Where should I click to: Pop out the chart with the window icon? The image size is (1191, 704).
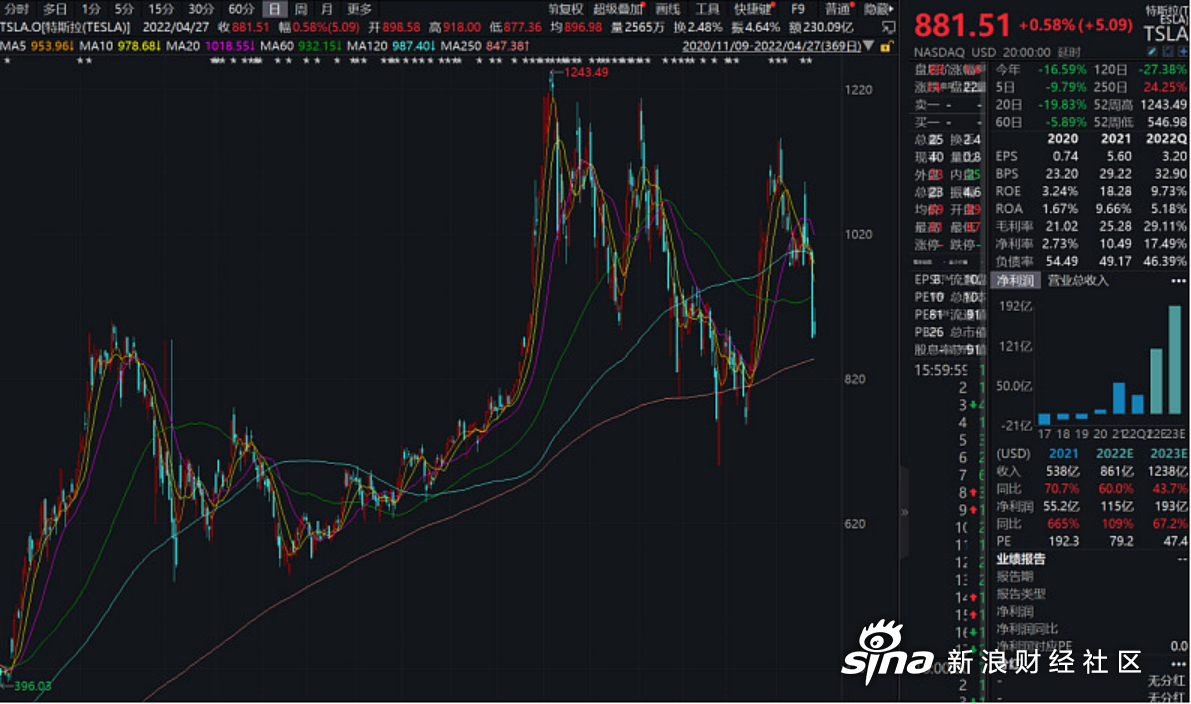888,27
